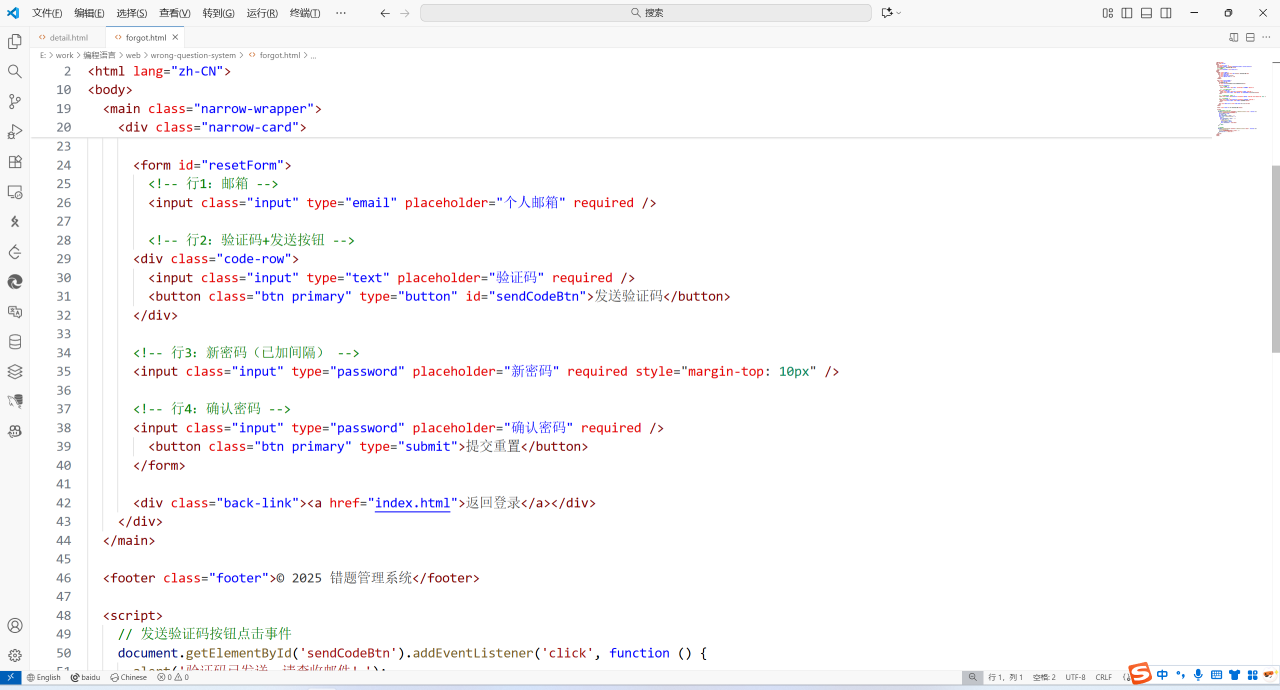
Task: Click the 搜索 command center box
Action: pyautogui.click(x=646, y=13)
